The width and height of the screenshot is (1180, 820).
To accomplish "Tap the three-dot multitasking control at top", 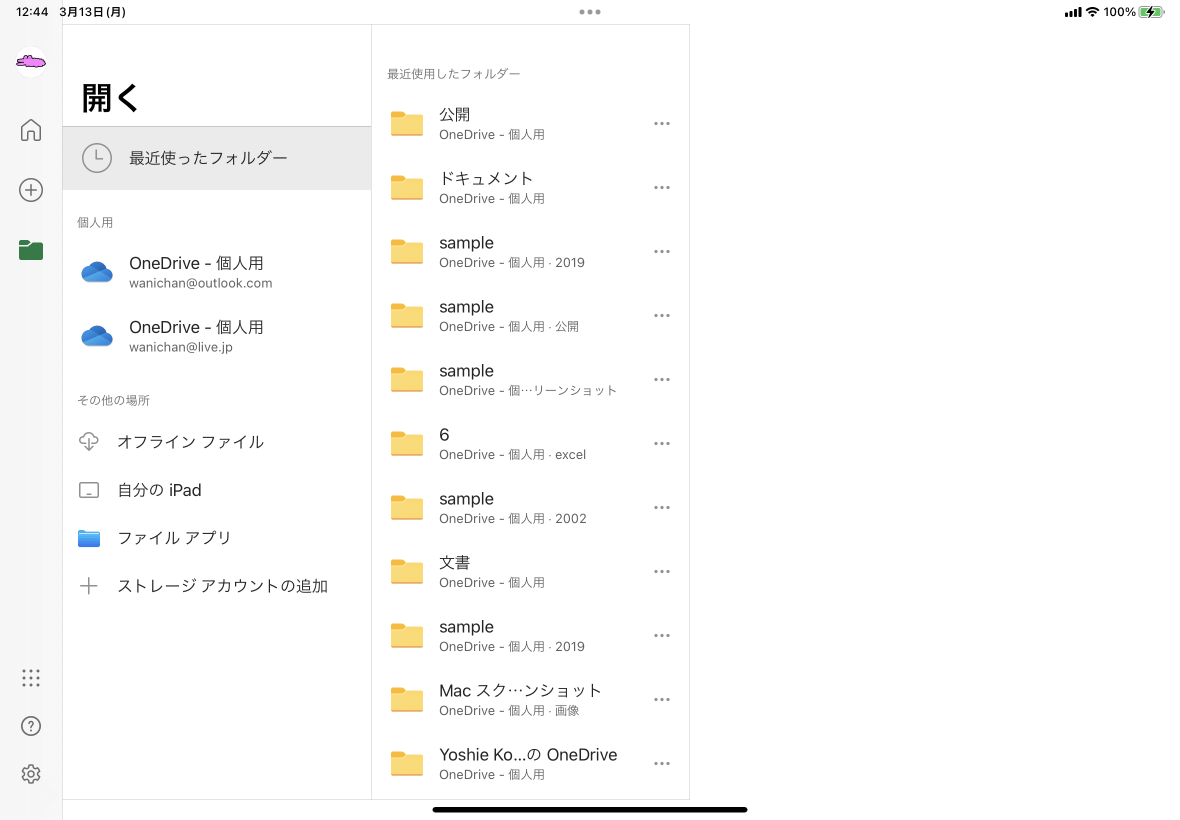I will [x=590, y=12].
